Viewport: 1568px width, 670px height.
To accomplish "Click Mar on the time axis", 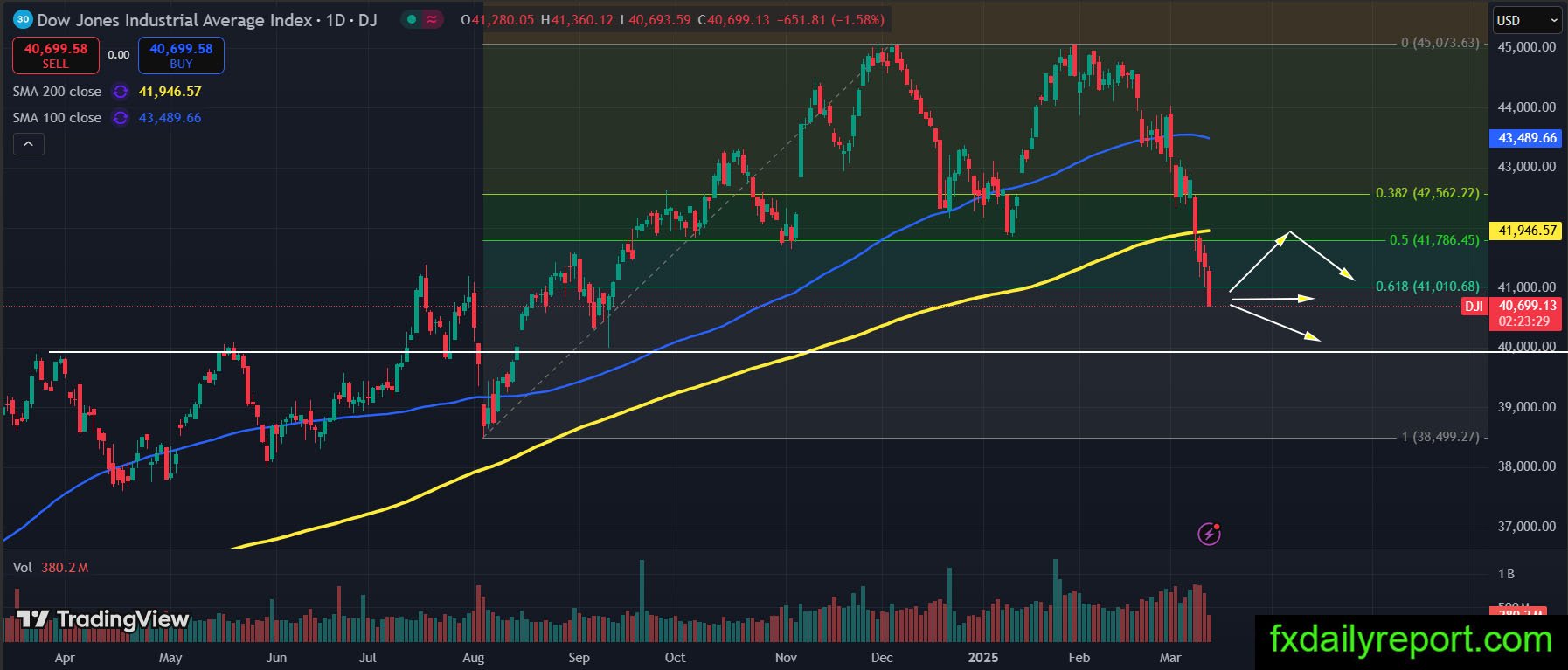I will tap(1170, 658).
